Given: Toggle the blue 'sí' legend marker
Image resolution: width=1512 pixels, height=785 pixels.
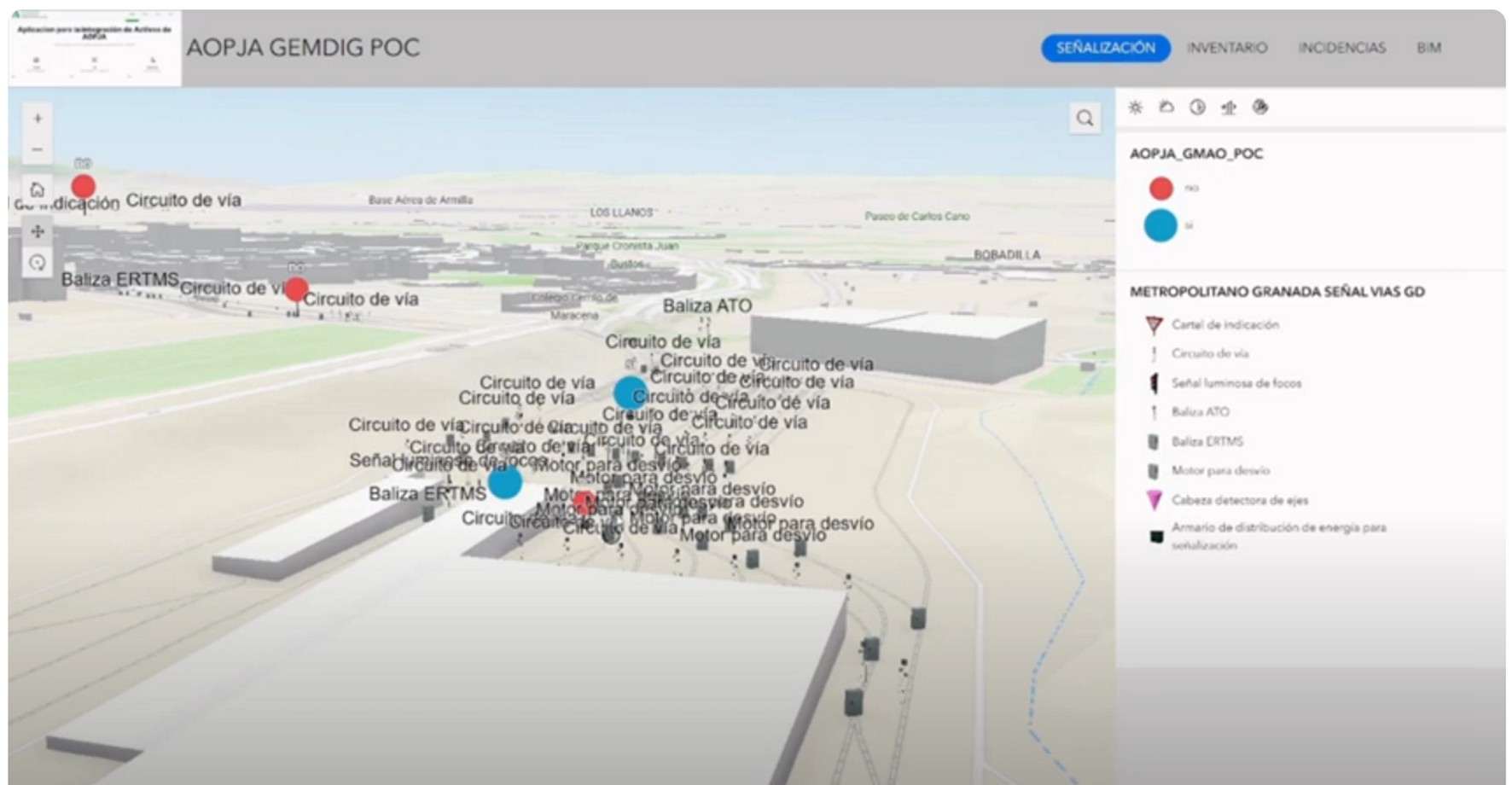Looking at the screenshot, I should click(x=1161, y=226).
